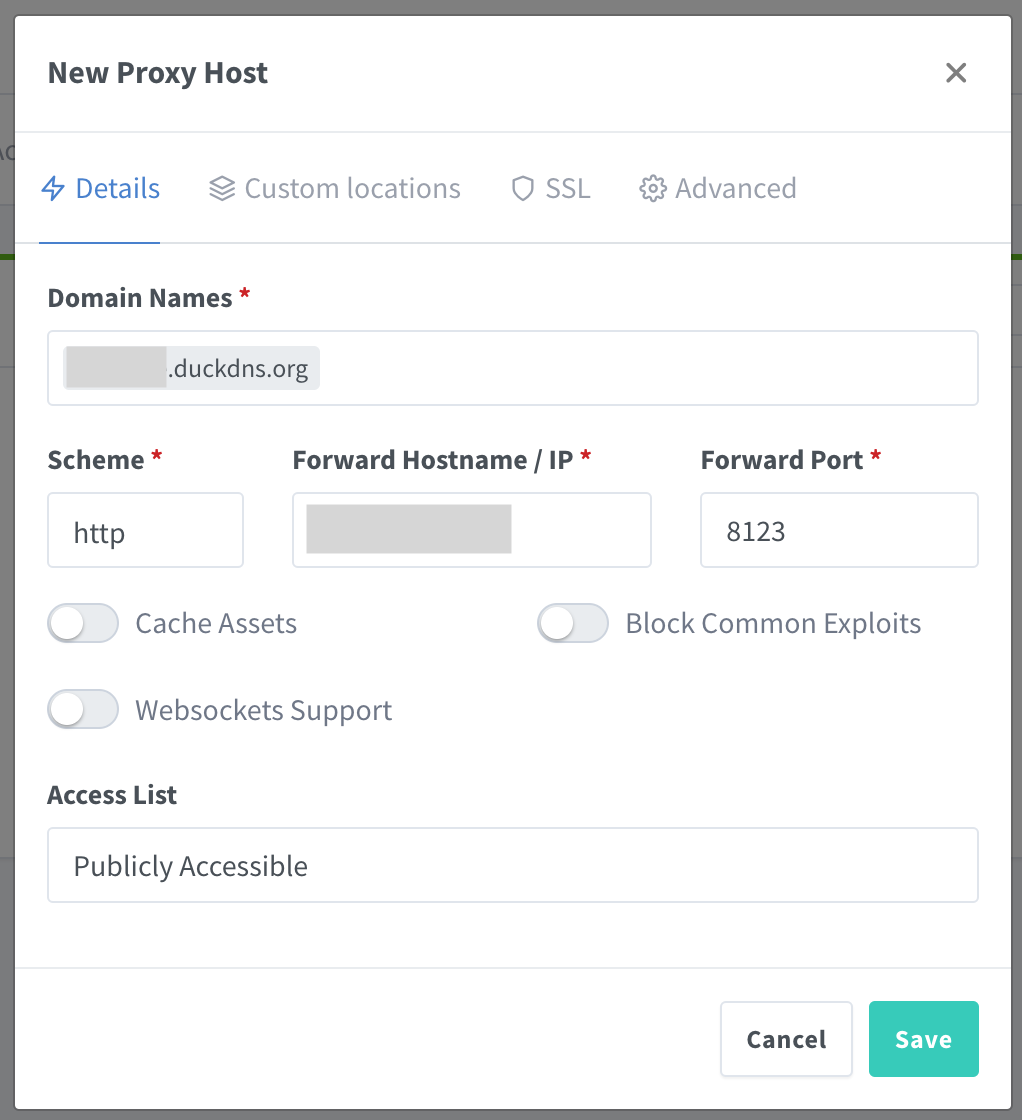The height and width of the screenshot is (1120, 1022).
Task: Click the empty area of the Domain Names field
Action: [x=650, y=369]
